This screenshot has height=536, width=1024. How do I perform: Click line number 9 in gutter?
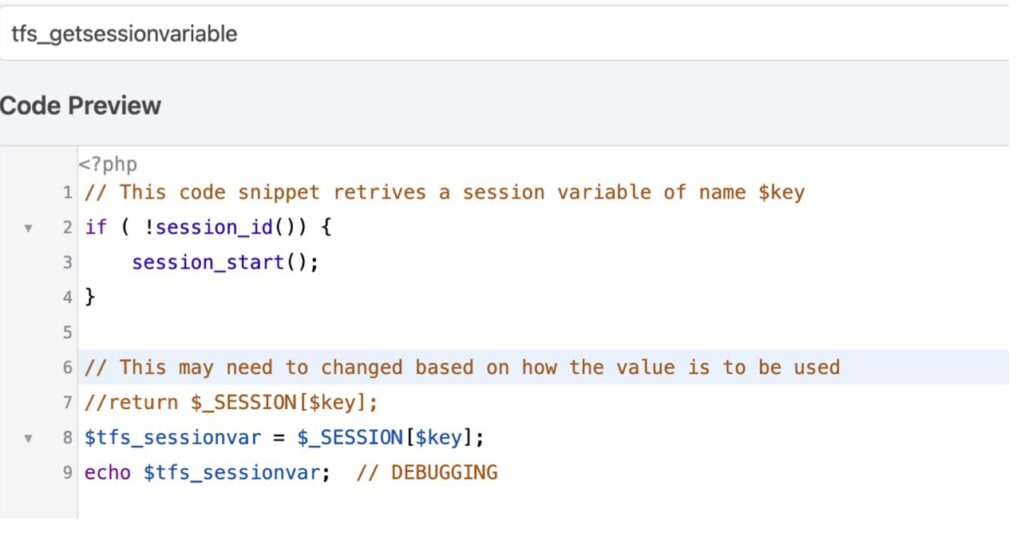click(67, 472)
